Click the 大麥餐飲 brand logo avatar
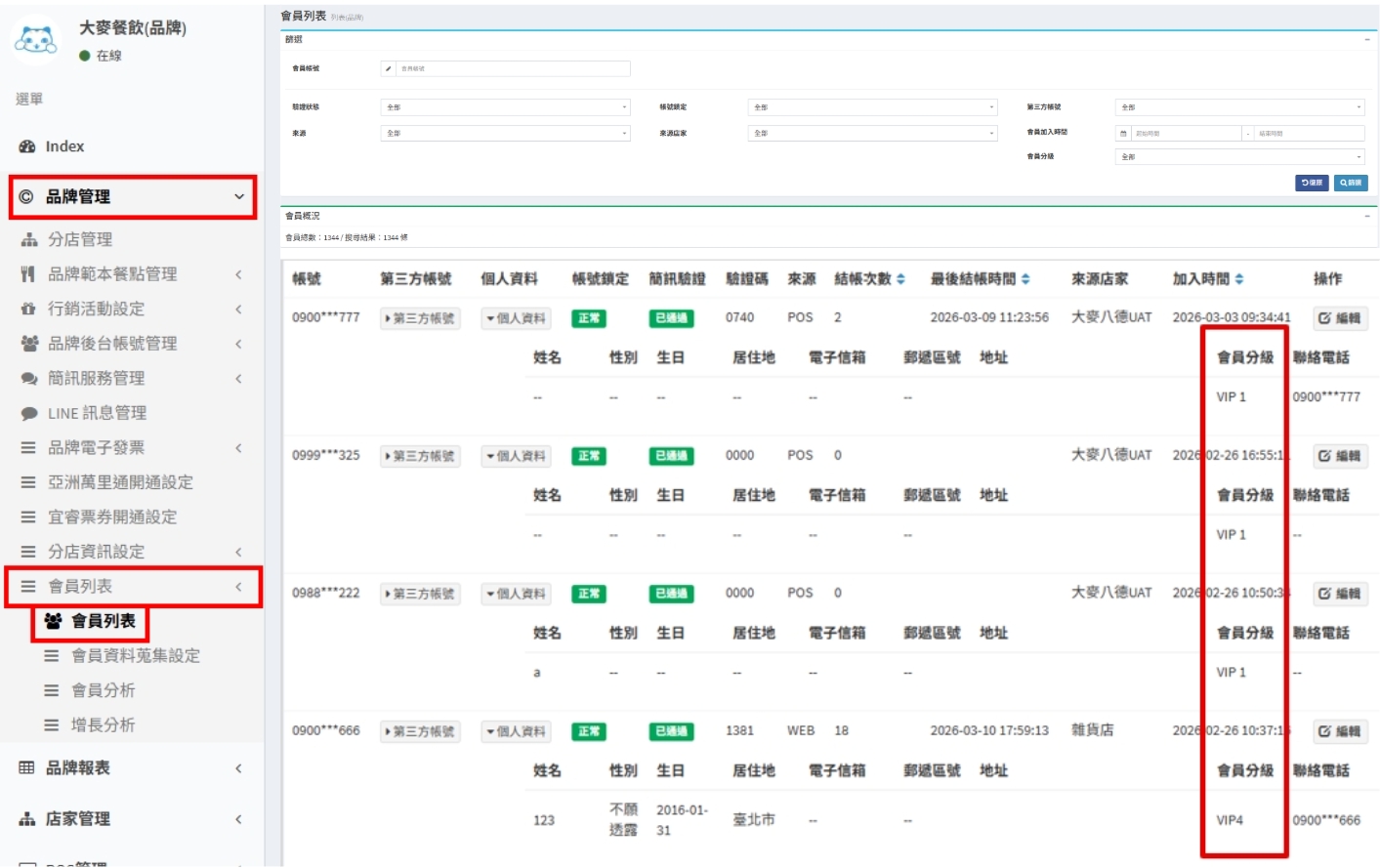This screenshot has height=868, width=1380. [x=36, y=40]
